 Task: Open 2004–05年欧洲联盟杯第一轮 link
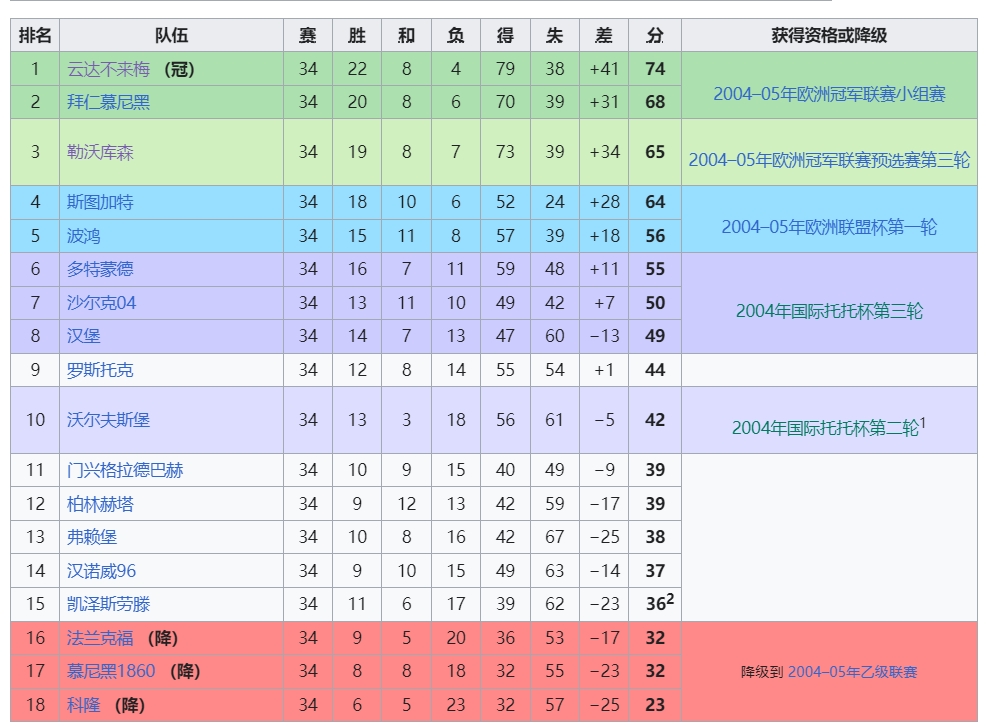click(x=829, y=227)
